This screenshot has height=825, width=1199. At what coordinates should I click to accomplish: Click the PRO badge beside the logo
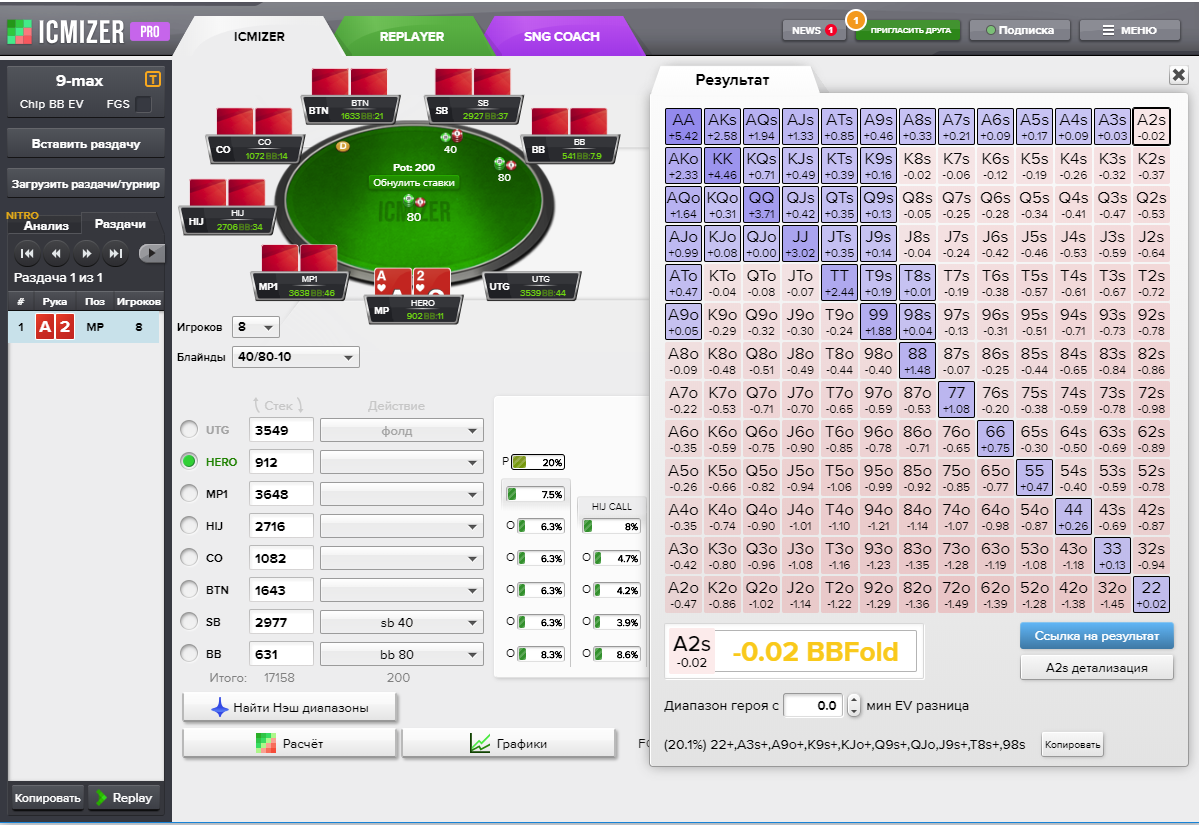point(150,31)
